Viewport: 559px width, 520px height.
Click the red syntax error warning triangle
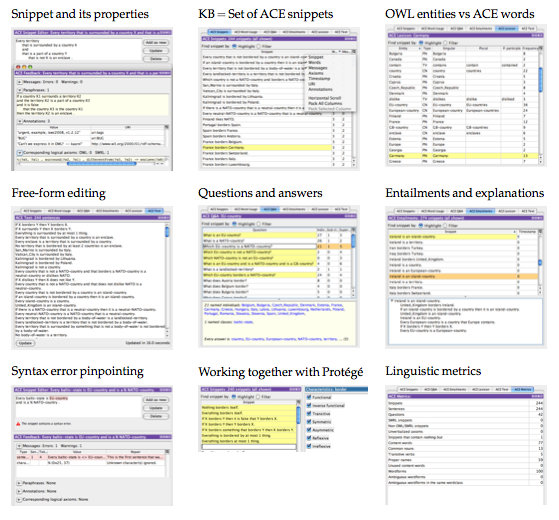coord(18,424)
